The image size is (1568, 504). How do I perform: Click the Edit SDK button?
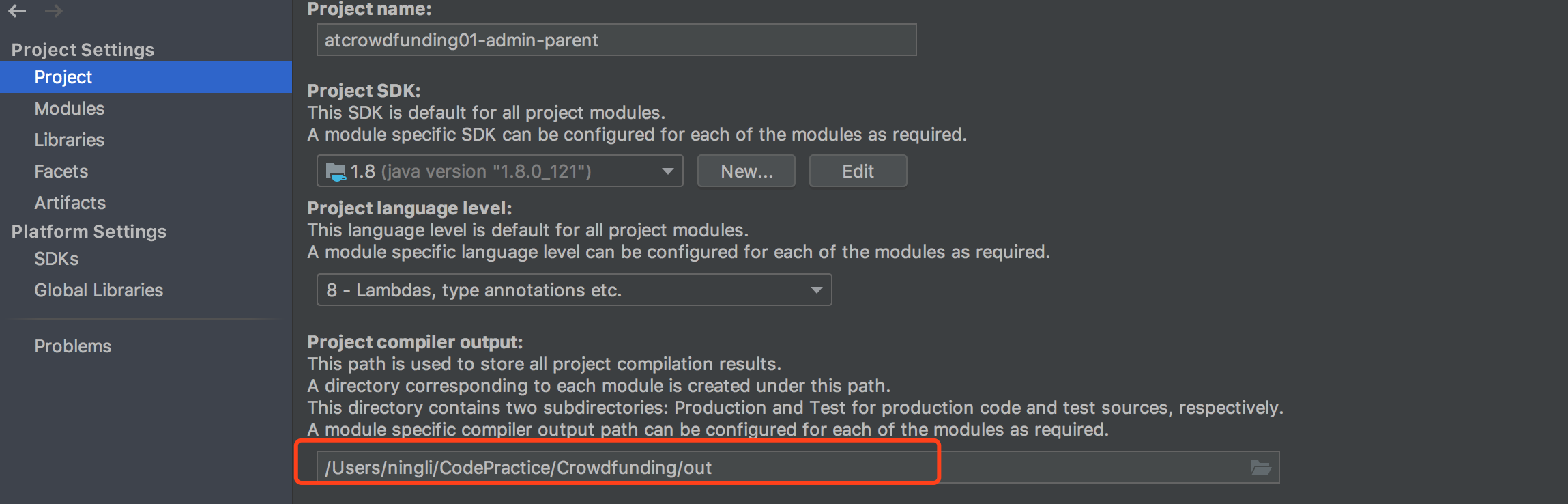click(x=858, y=171)
